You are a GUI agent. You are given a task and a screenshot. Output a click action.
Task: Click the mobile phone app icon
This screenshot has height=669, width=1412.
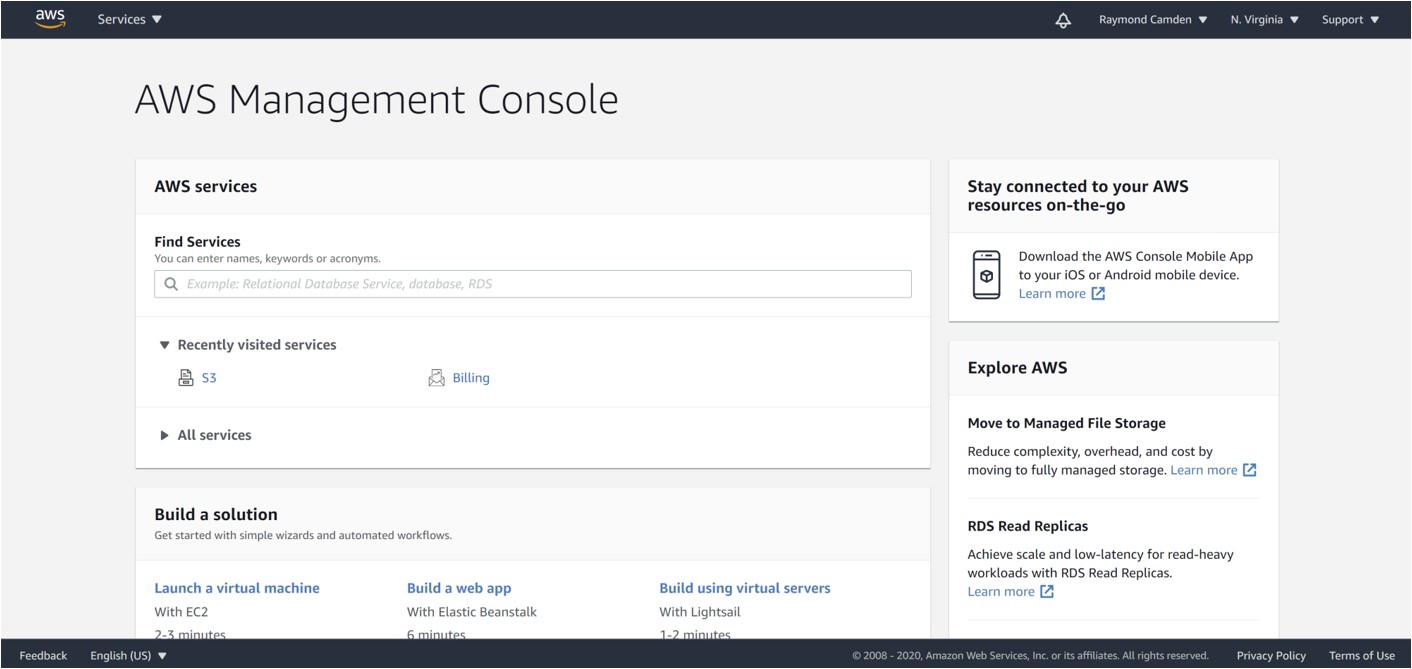pos(986,275)
